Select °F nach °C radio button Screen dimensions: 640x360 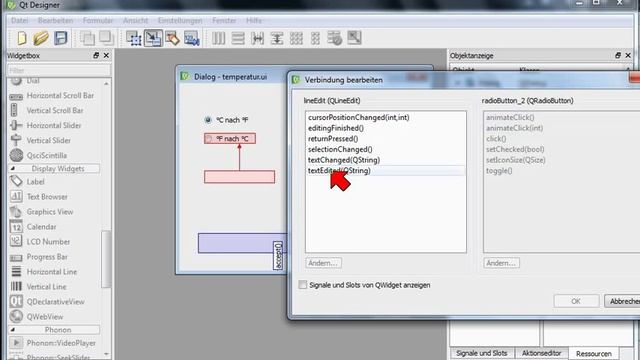click(x=230, y=139)
